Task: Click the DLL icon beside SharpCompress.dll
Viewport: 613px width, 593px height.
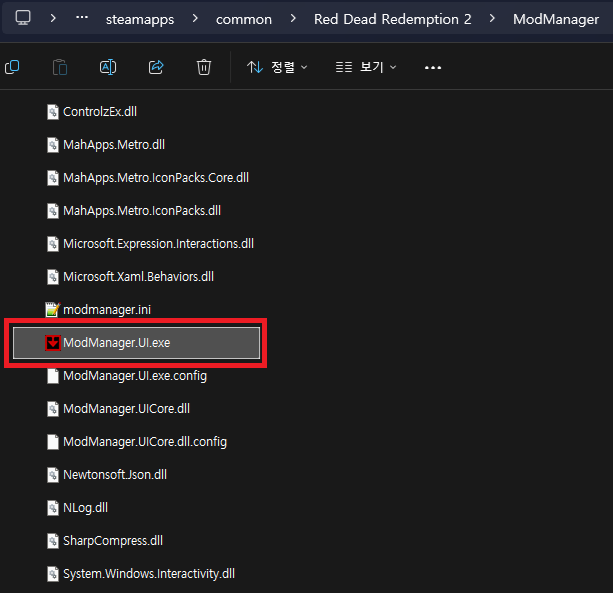Action: (x=53, y=541)
